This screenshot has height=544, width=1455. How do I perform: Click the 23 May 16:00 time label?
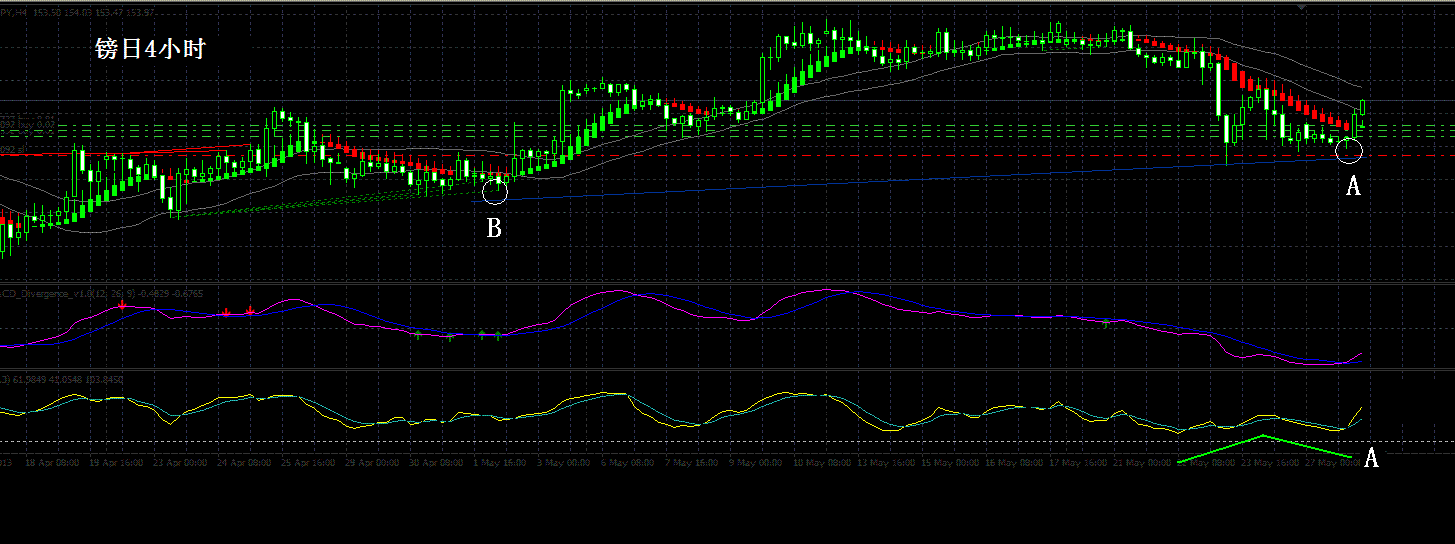[1270, 462]
